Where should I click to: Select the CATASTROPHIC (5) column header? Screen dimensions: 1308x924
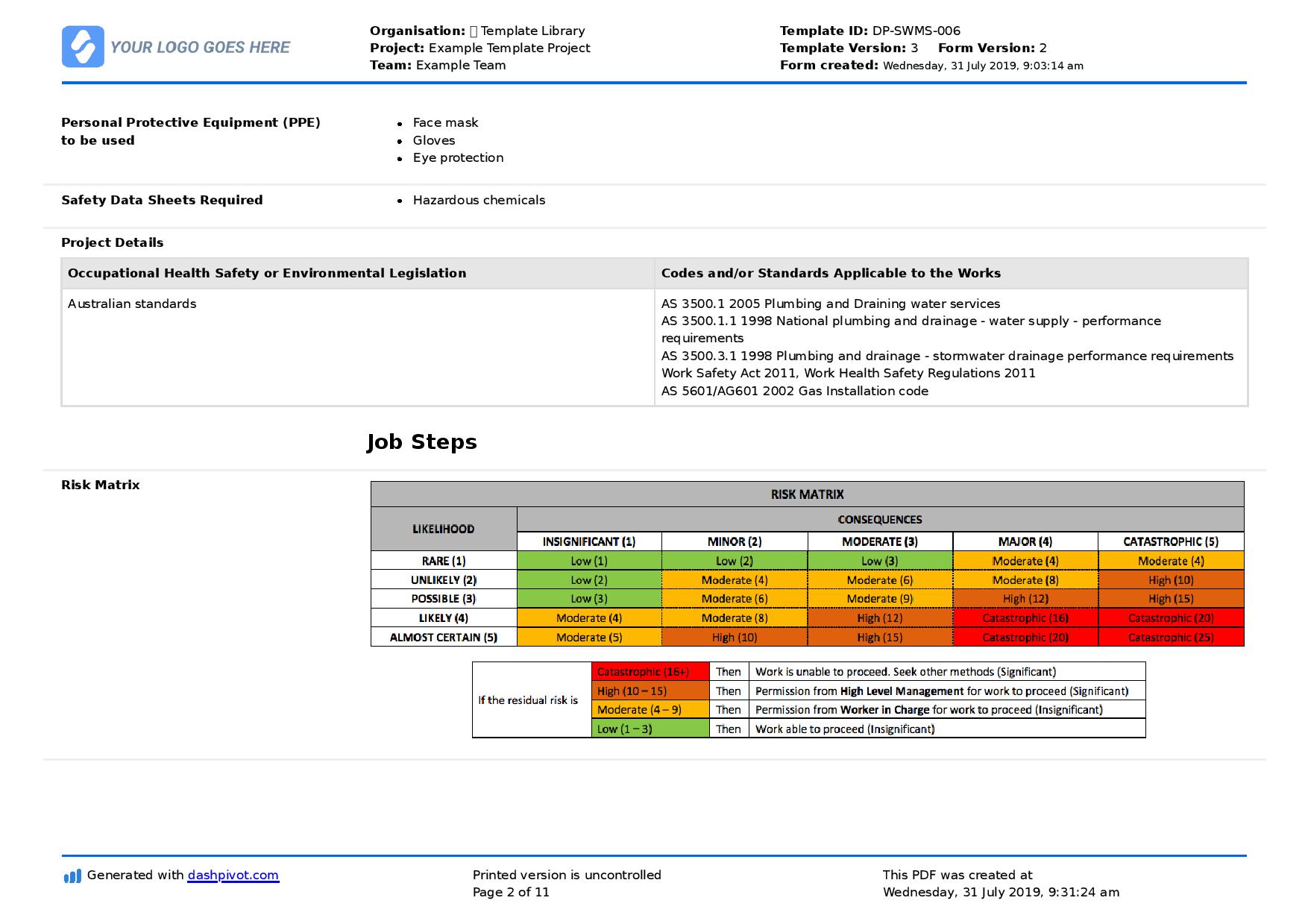pos(1170,542)
